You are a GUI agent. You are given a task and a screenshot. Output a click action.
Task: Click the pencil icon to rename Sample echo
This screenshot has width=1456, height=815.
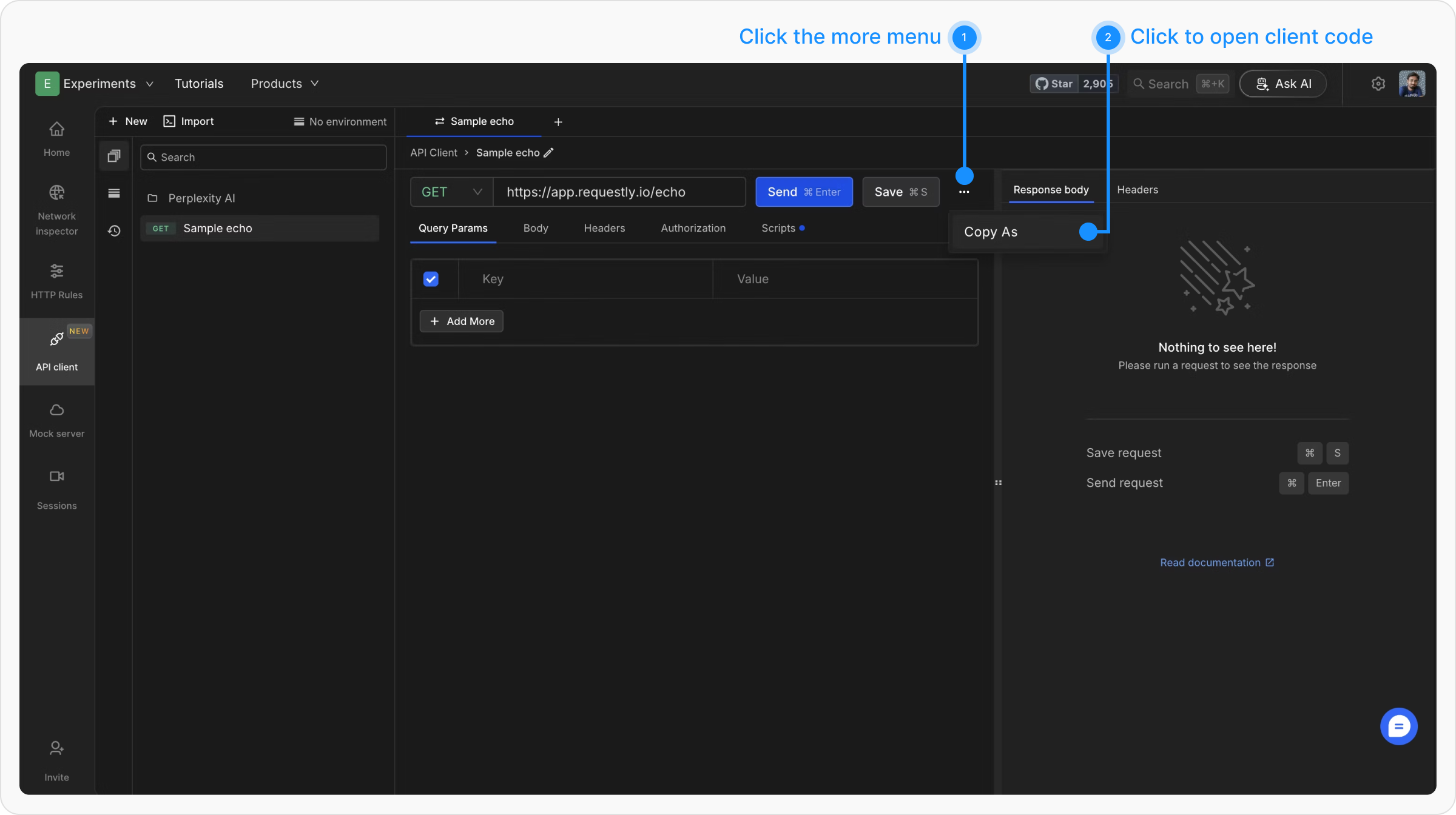548,153
